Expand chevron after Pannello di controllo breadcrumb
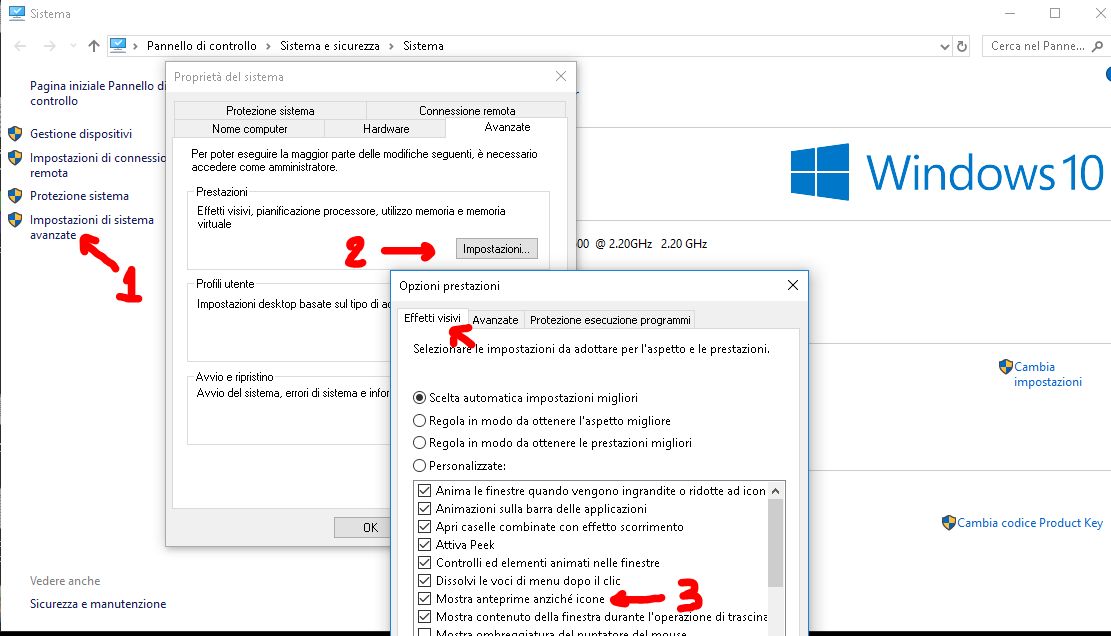This screenshot has height=636, width=1111. coord(269,46)
